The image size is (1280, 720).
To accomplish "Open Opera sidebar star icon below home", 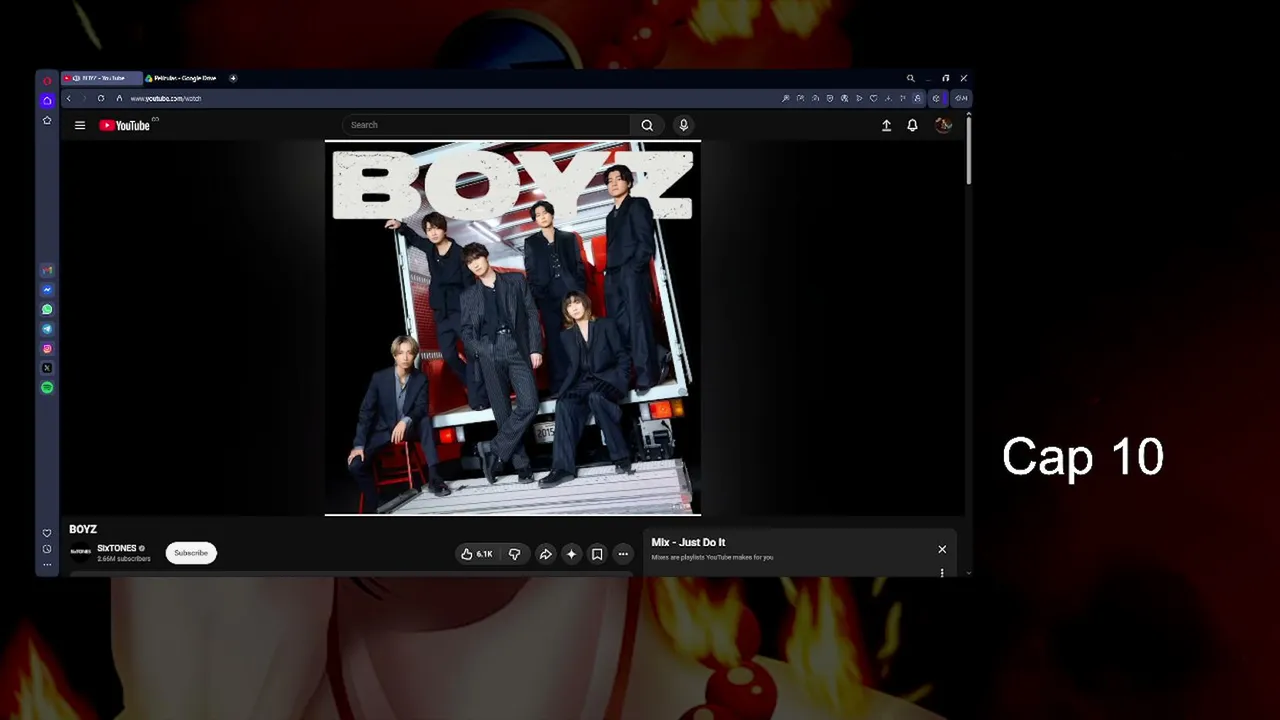I will (47, 120).
